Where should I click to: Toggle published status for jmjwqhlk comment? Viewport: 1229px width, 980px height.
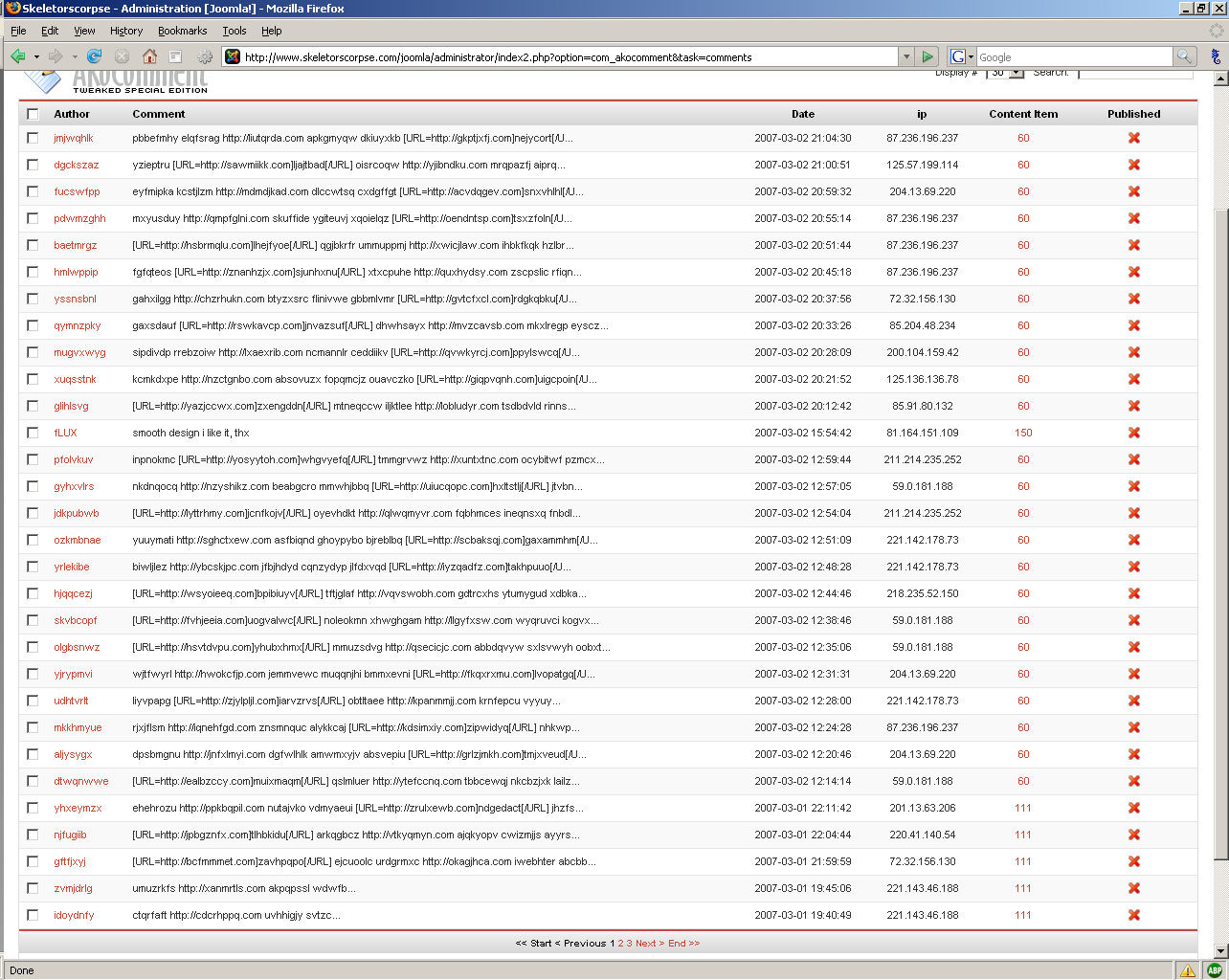tap(1133, 138)
